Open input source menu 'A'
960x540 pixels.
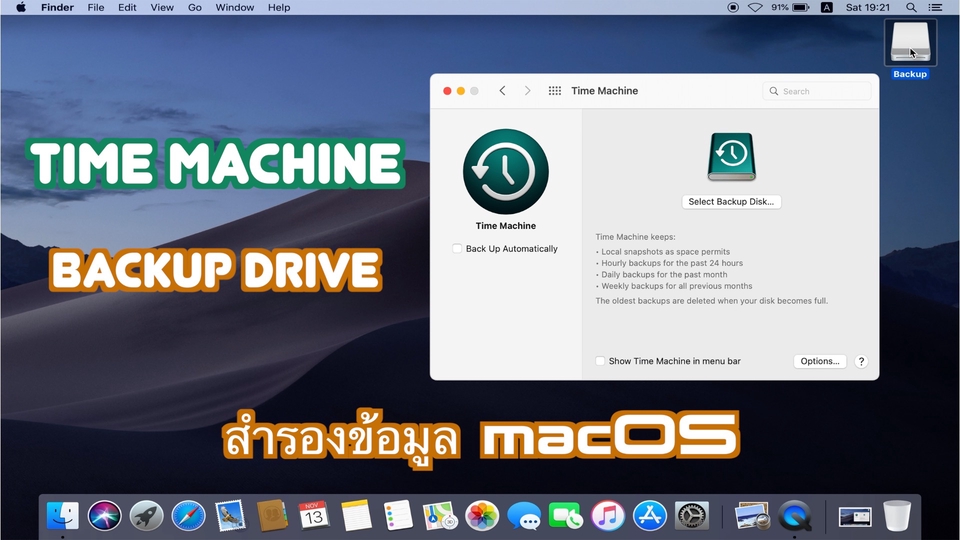pyautogui.click(x=827, y=7)
